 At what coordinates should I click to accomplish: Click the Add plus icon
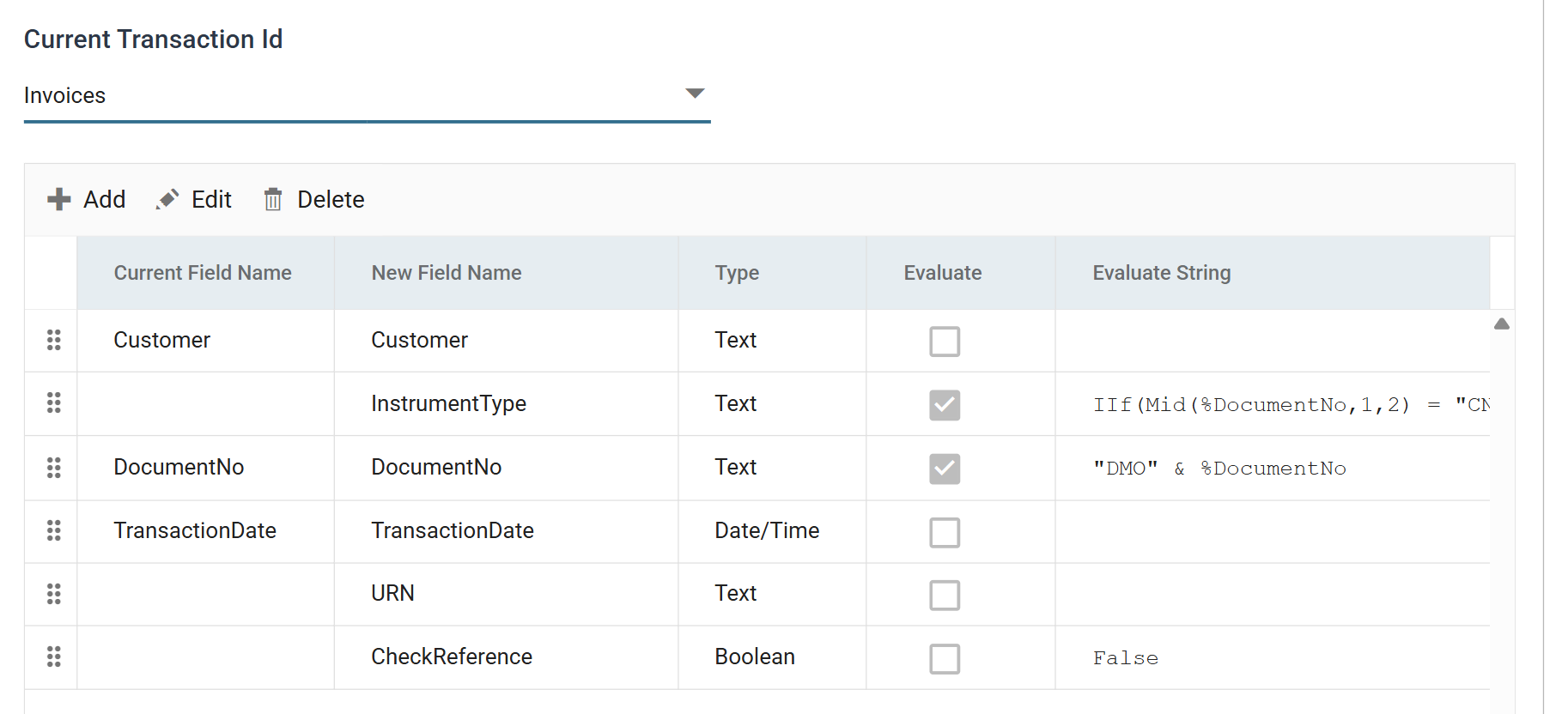click(58, 199)
